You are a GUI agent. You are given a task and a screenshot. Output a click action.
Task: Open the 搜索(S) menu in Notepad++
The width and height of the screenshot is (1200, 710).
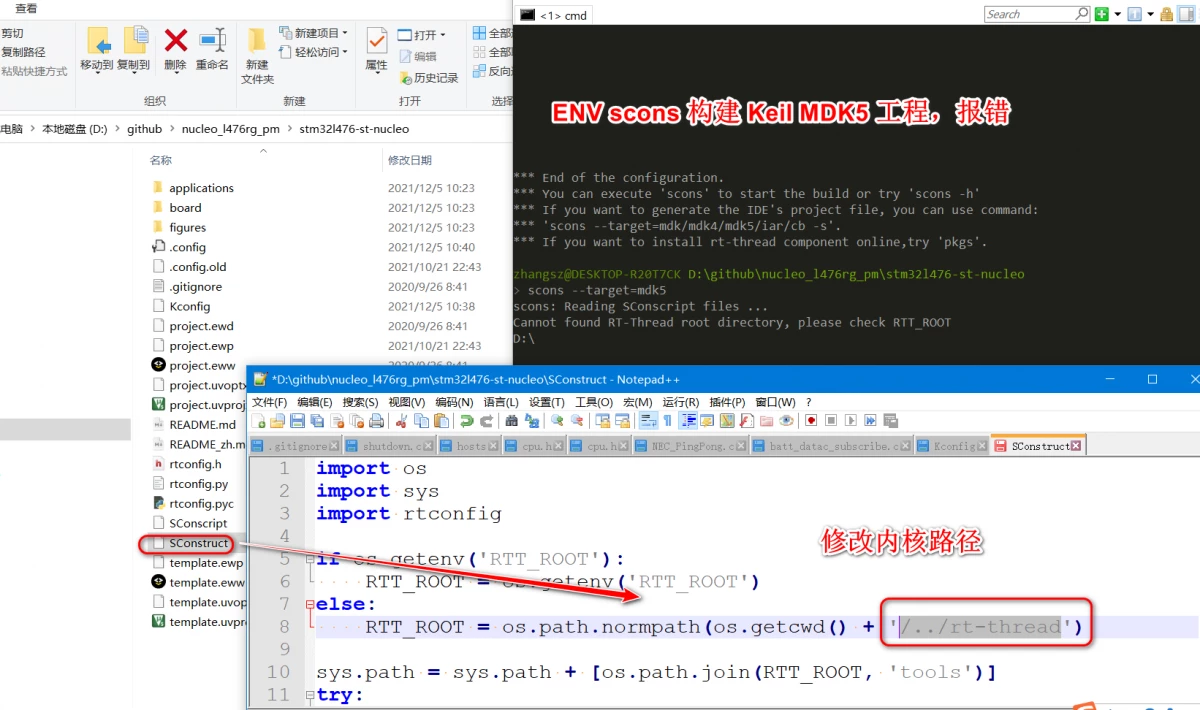[360, 402]
